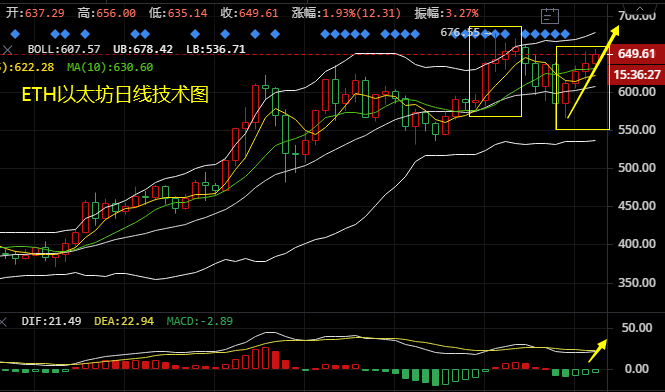Click the yellow DEA:22.94 label
The height and width of the screenshot is (392, 665).
tap(124, 321)
